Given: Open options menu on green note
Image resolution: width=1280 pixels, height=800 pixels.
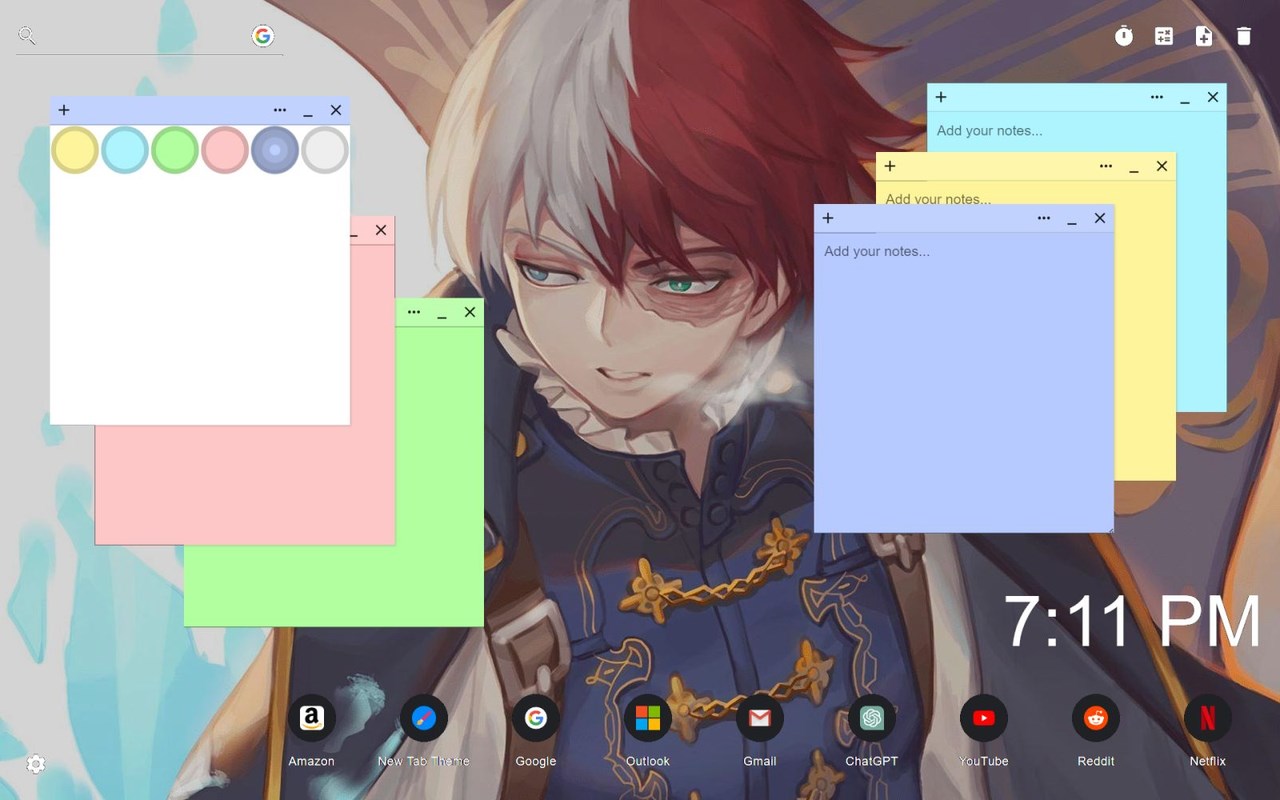Looking at the screenshot, I should 414,312.
